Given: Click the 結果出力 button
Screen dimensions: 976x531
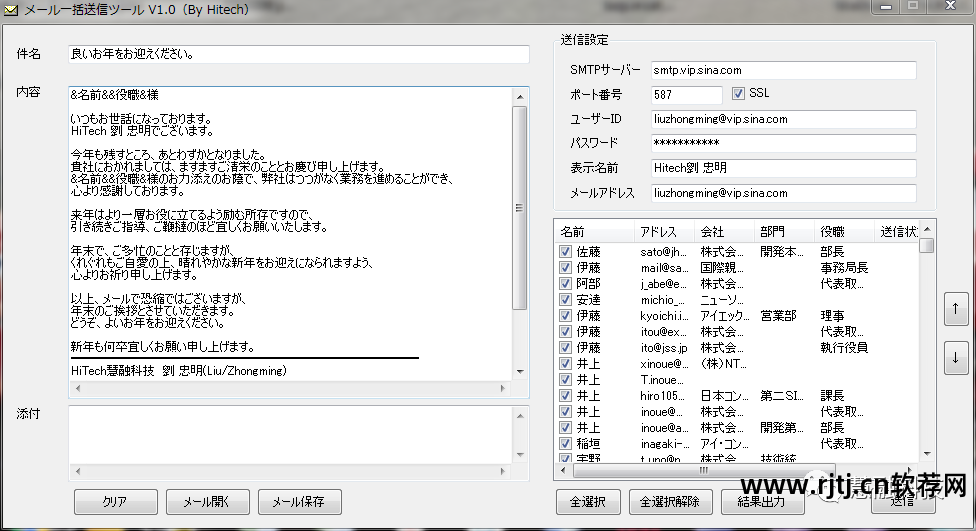Looking at the screenshot, I should pyautogui.click(x=762, y=502).
